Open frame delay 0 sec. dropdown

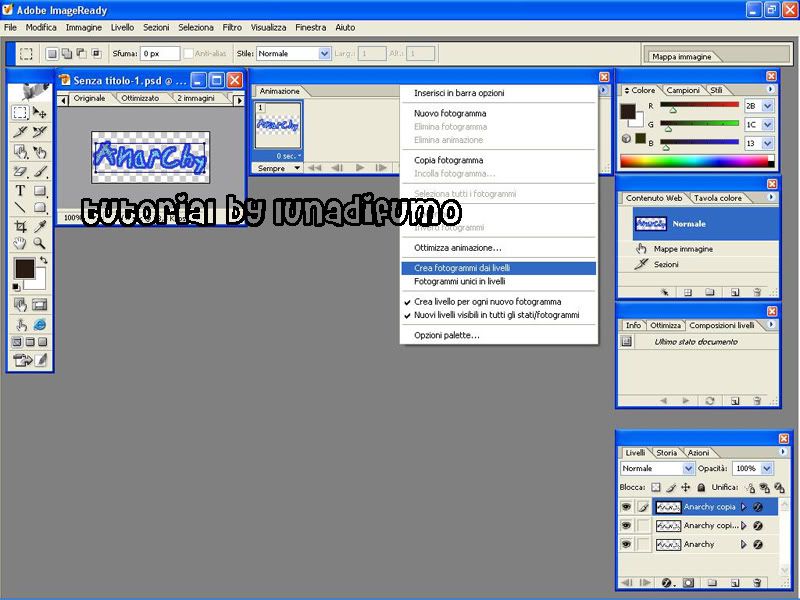click(x=288, y=156)
